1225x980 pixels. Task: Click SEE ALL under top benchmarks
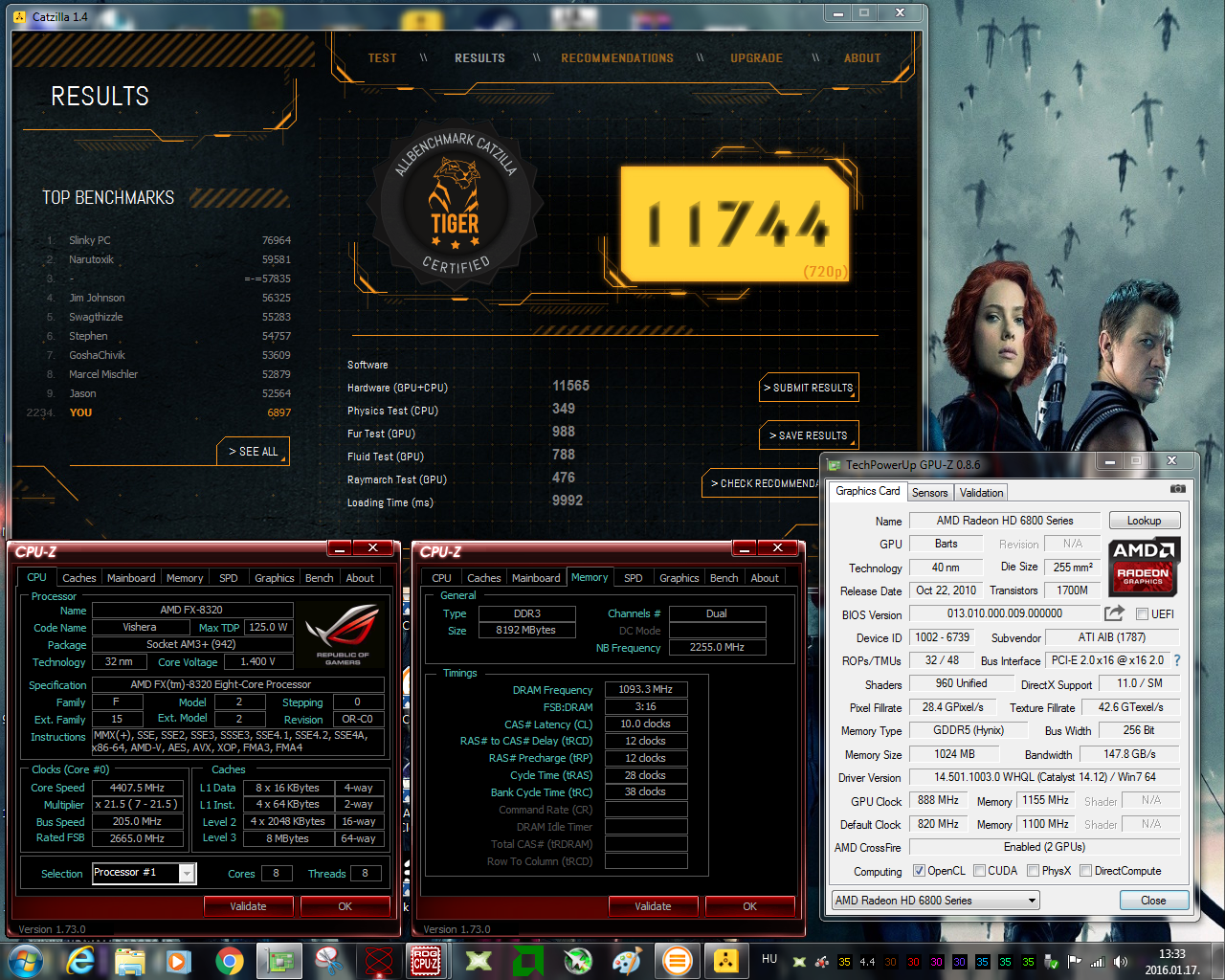tap(253, 452)
